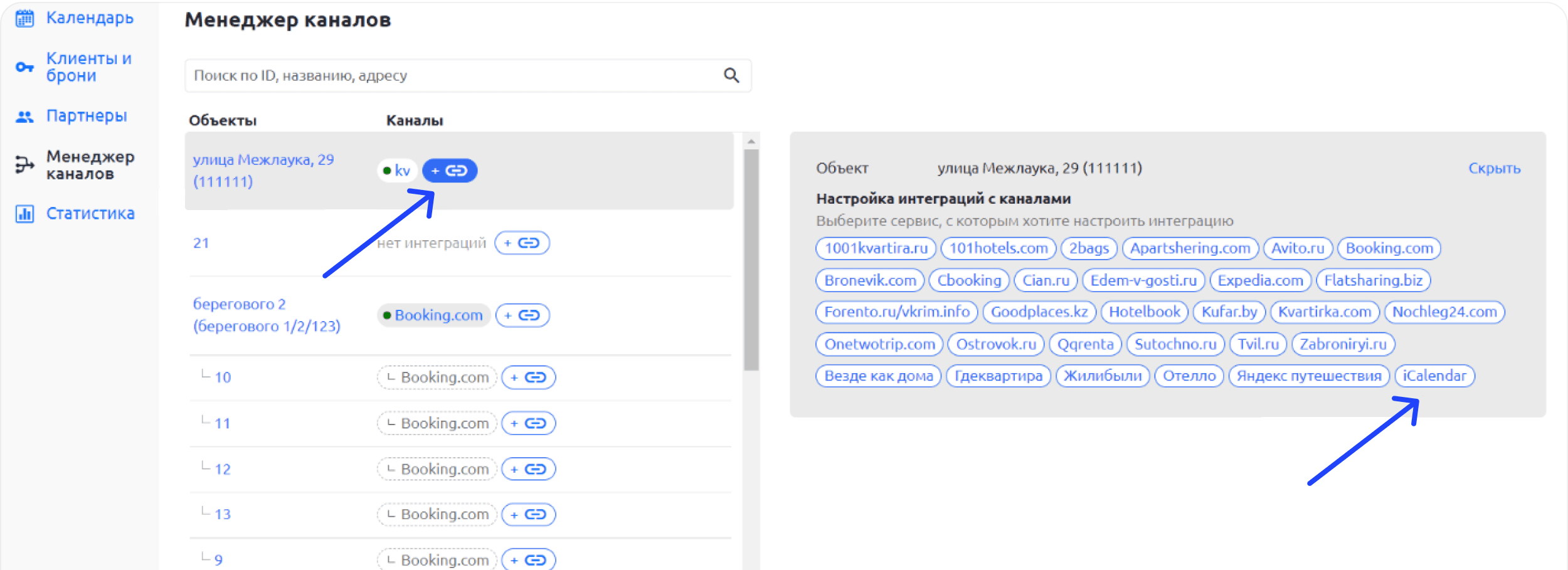Select the Apartshering.com integration

click(x=1190, y=248)
